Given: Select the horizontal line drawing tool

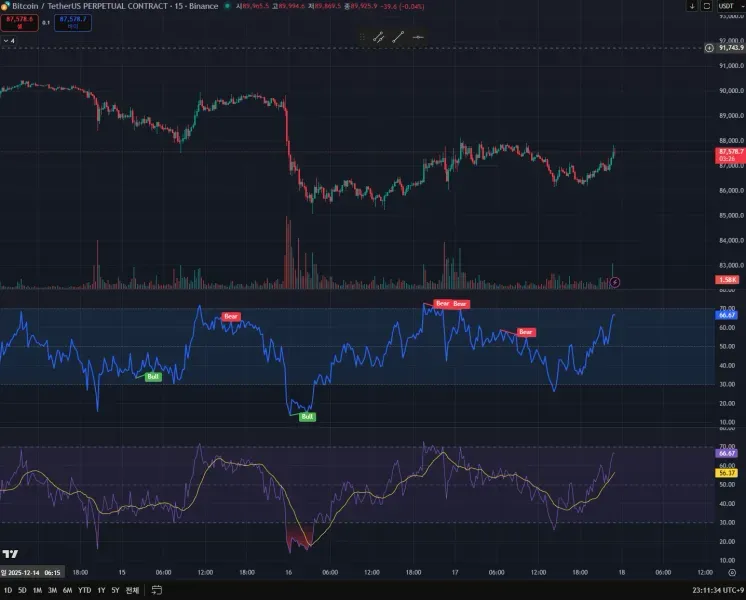Looking at the screenshot, I should (x=418, y=37).
